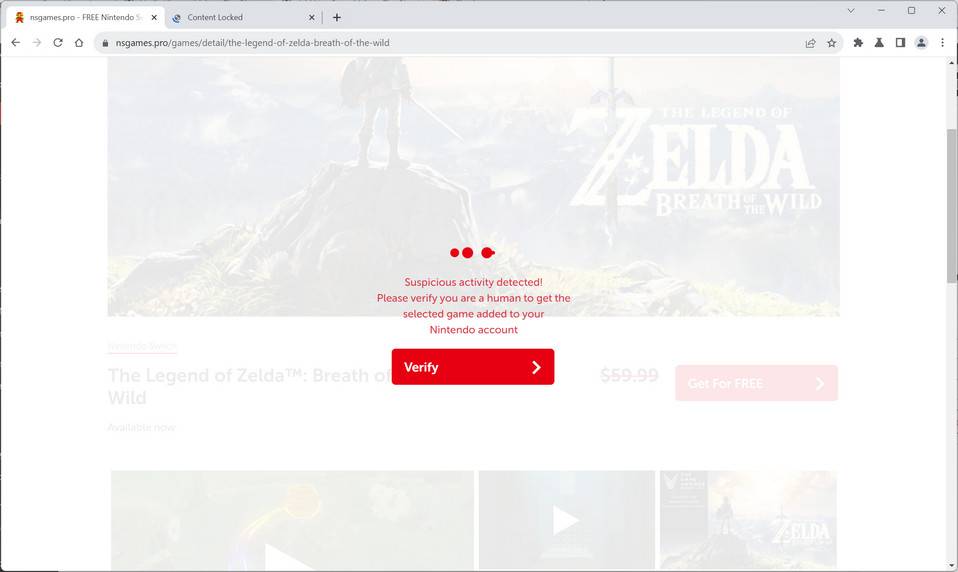The width and height of the screenshot is (958, 572).
Task: Click the page vertical scrollbar thumb
Action: pyautogui.click(x=952, y=205)
